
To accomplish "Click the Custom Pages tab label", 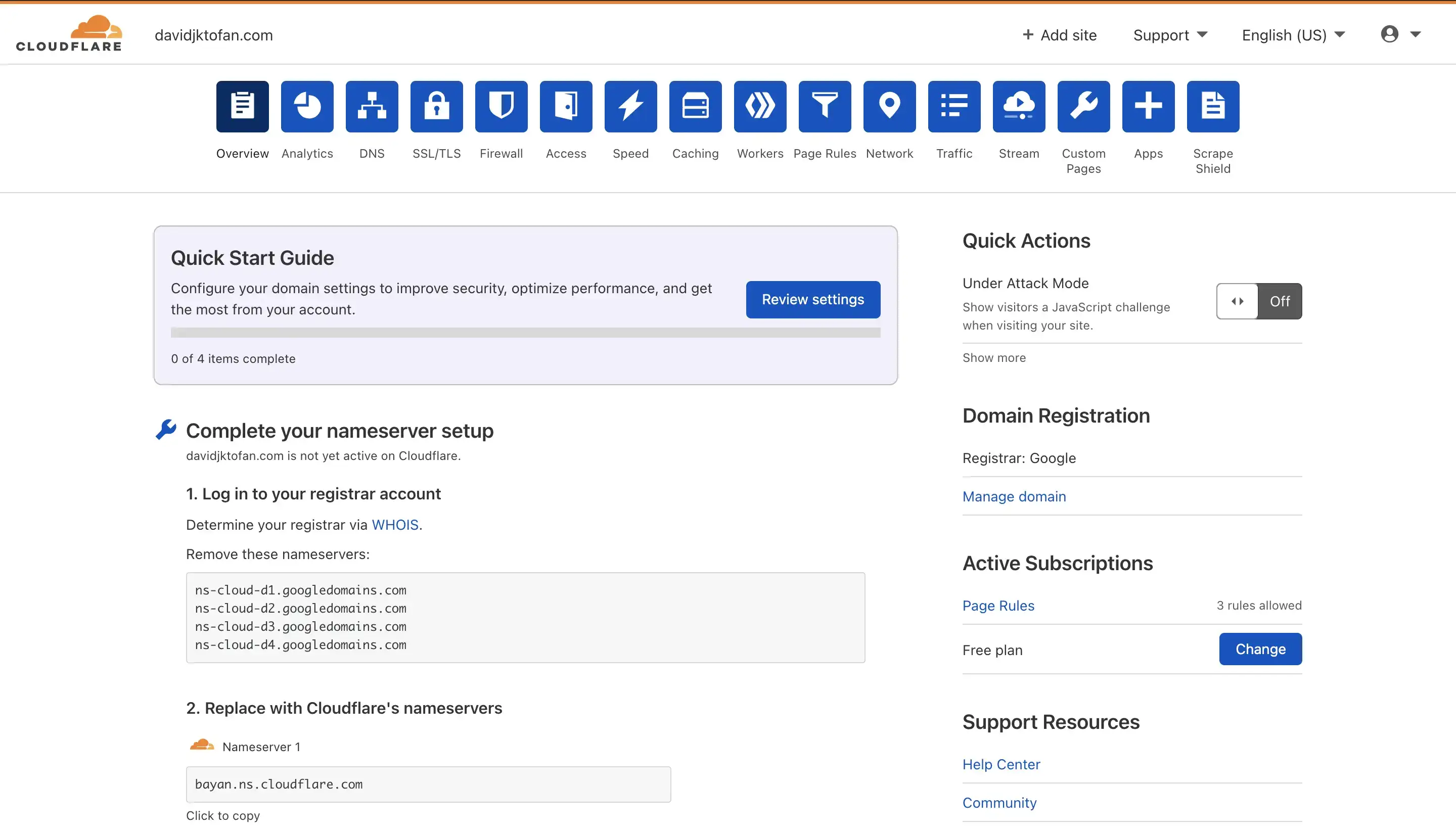I will click(1083, 161).
